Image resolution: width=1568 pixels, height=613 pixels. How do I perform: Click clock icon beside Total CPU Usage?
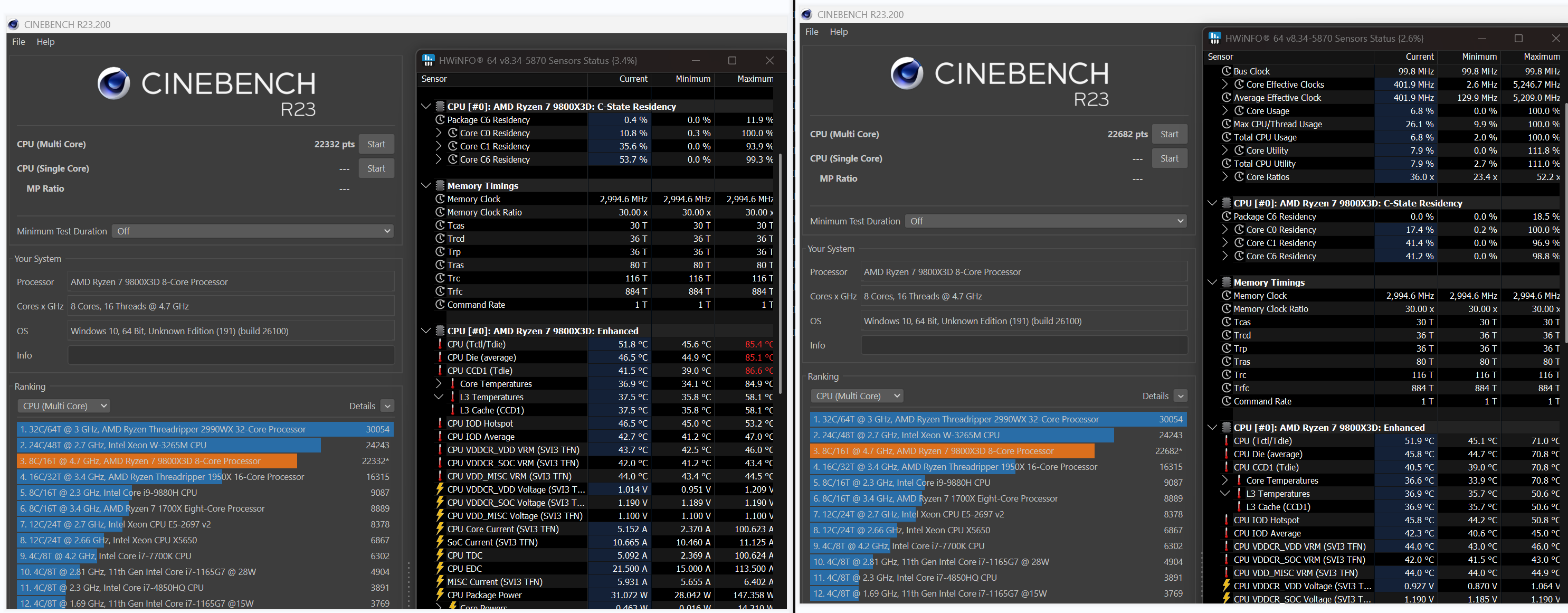[x=1227, y=137]
